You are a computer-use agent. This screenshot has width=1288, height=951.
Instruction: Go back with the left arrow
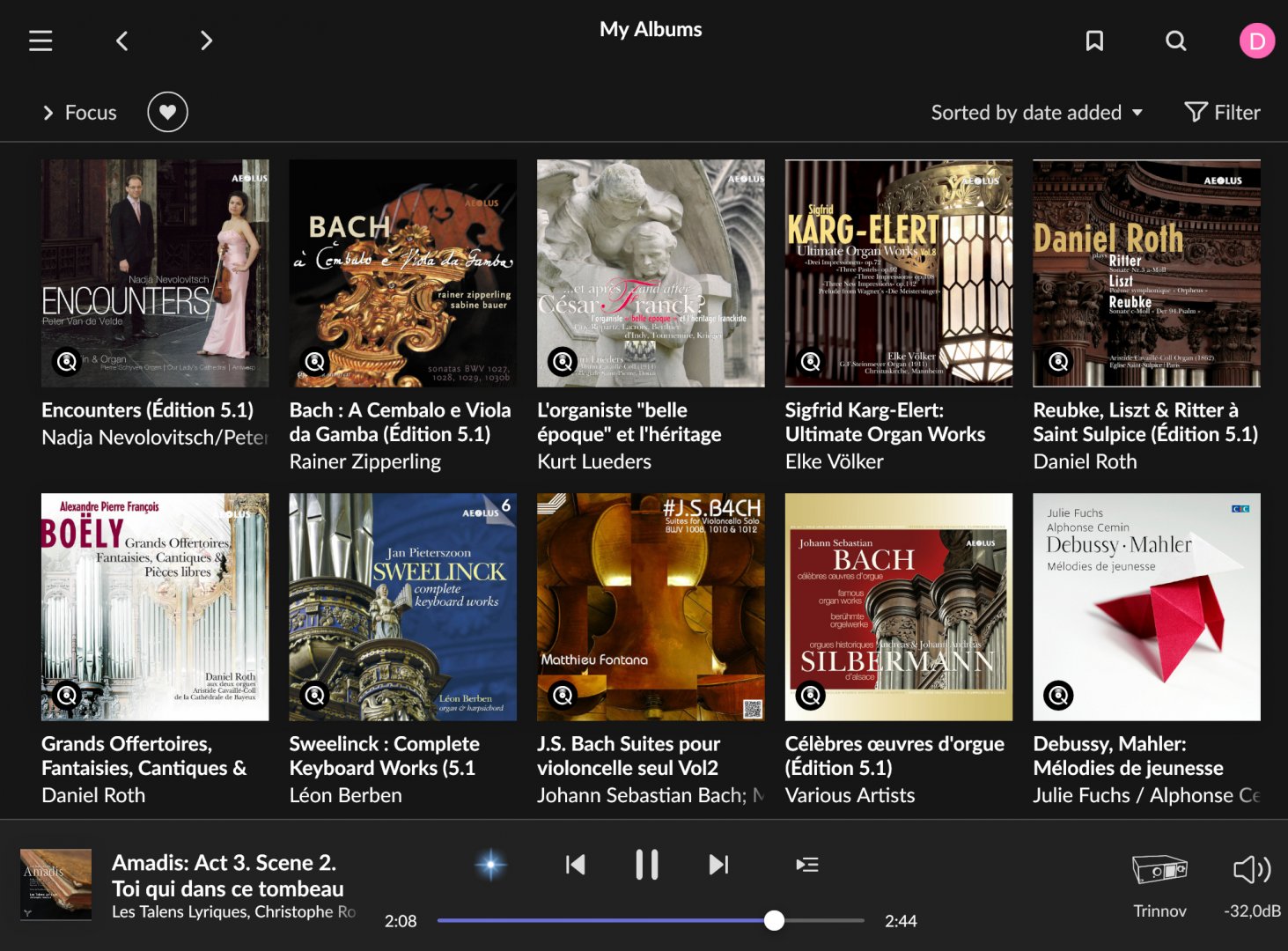tap(122, 41)
